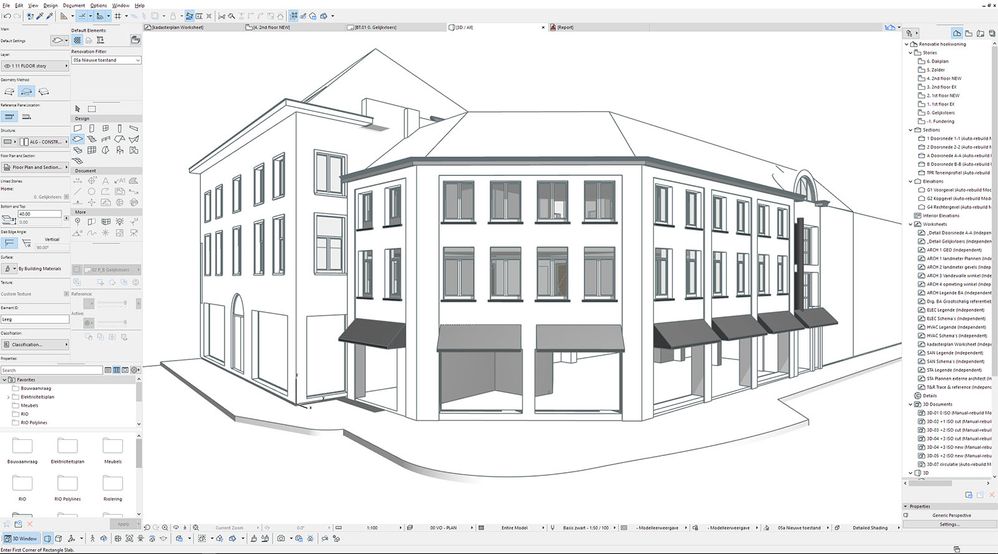The image size is (998, 554).
Task: Set reference plane to bottom
Action: [27, 117]
